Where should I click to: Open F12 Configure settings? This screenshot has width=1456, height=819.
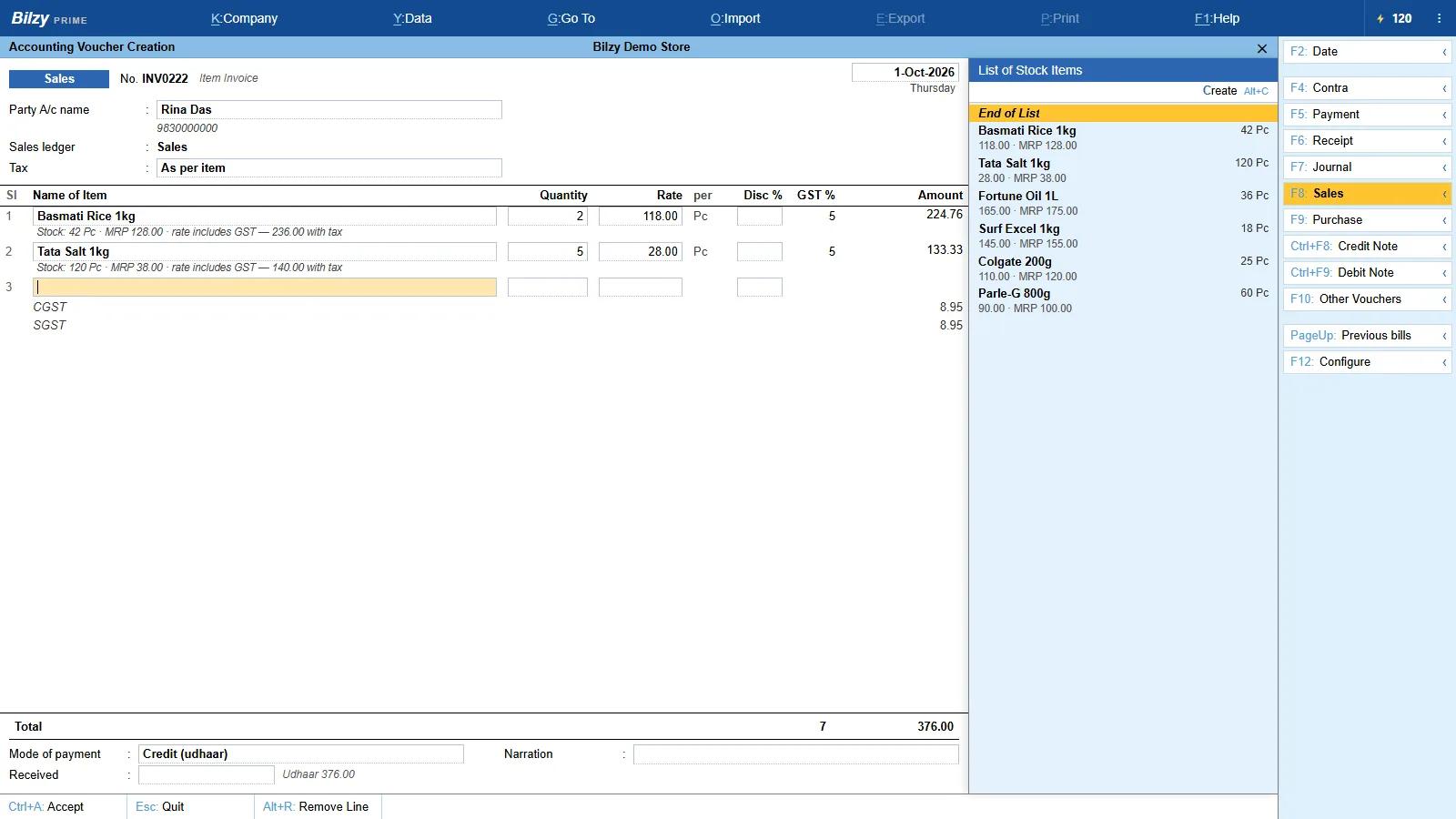pyautogui.click(x=1367, y=362)
